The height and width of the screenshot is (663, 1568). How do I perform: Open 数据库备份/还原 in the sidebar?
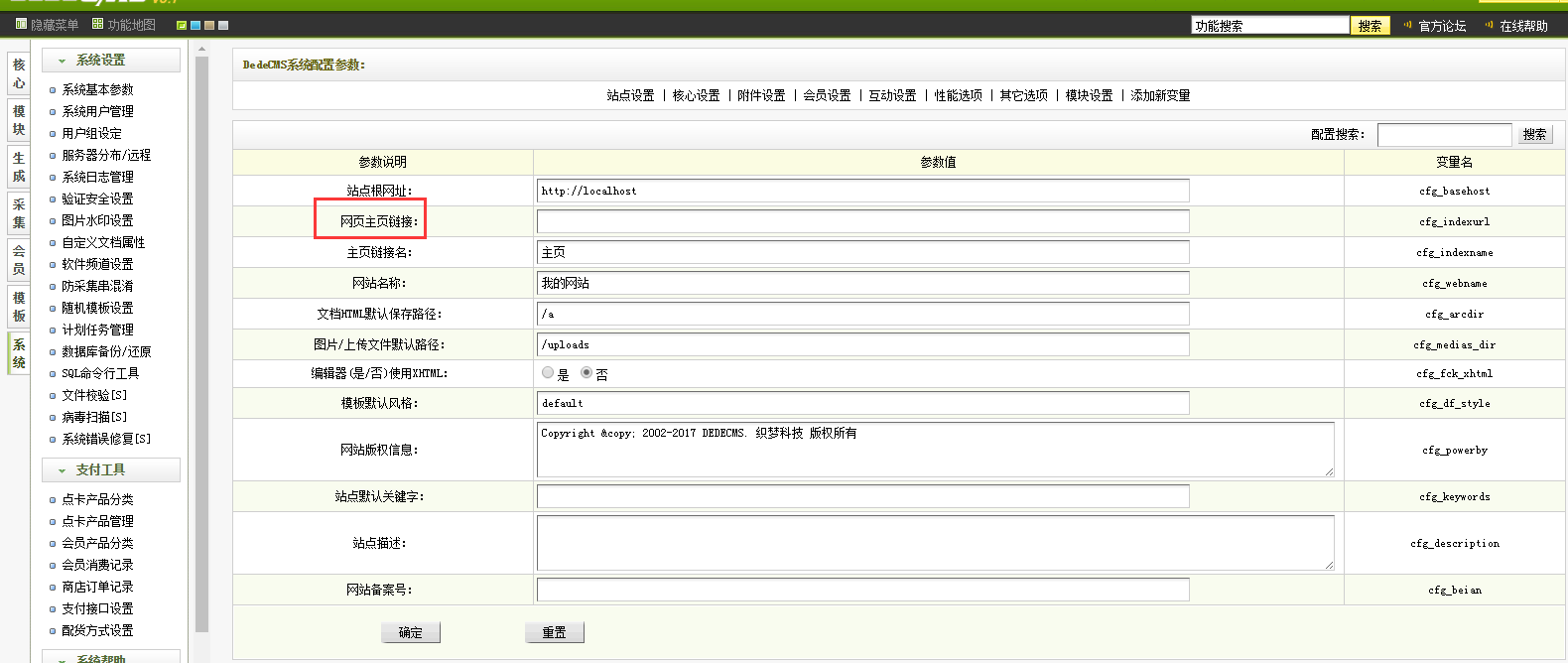106,351
